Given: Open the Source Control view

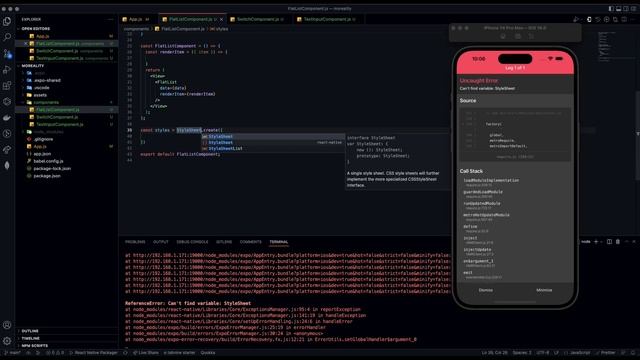Looking at the screenshot, I should click(x=7, y=53).
